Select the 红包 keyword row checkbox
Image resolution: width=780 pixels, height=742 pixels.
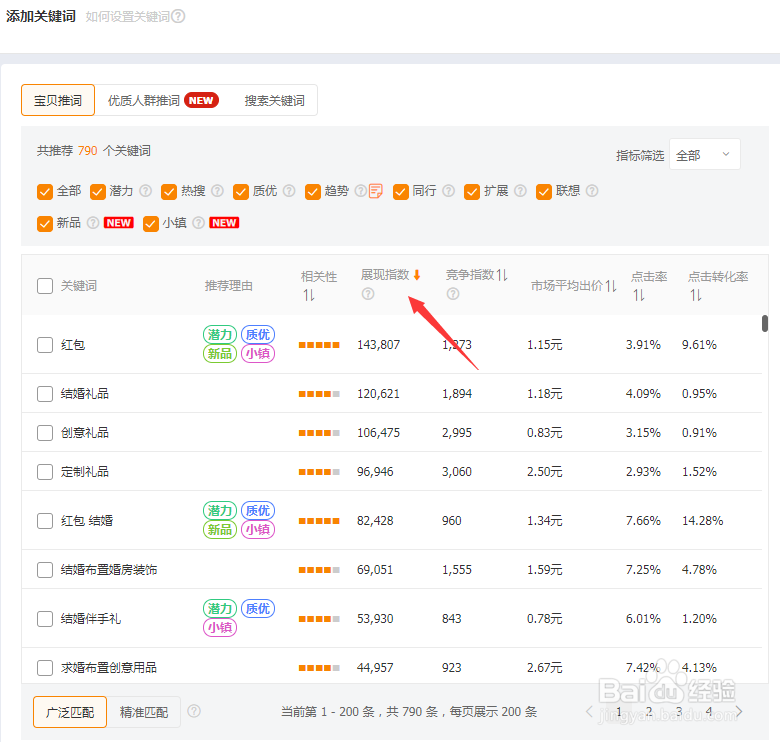coord(45,345)
